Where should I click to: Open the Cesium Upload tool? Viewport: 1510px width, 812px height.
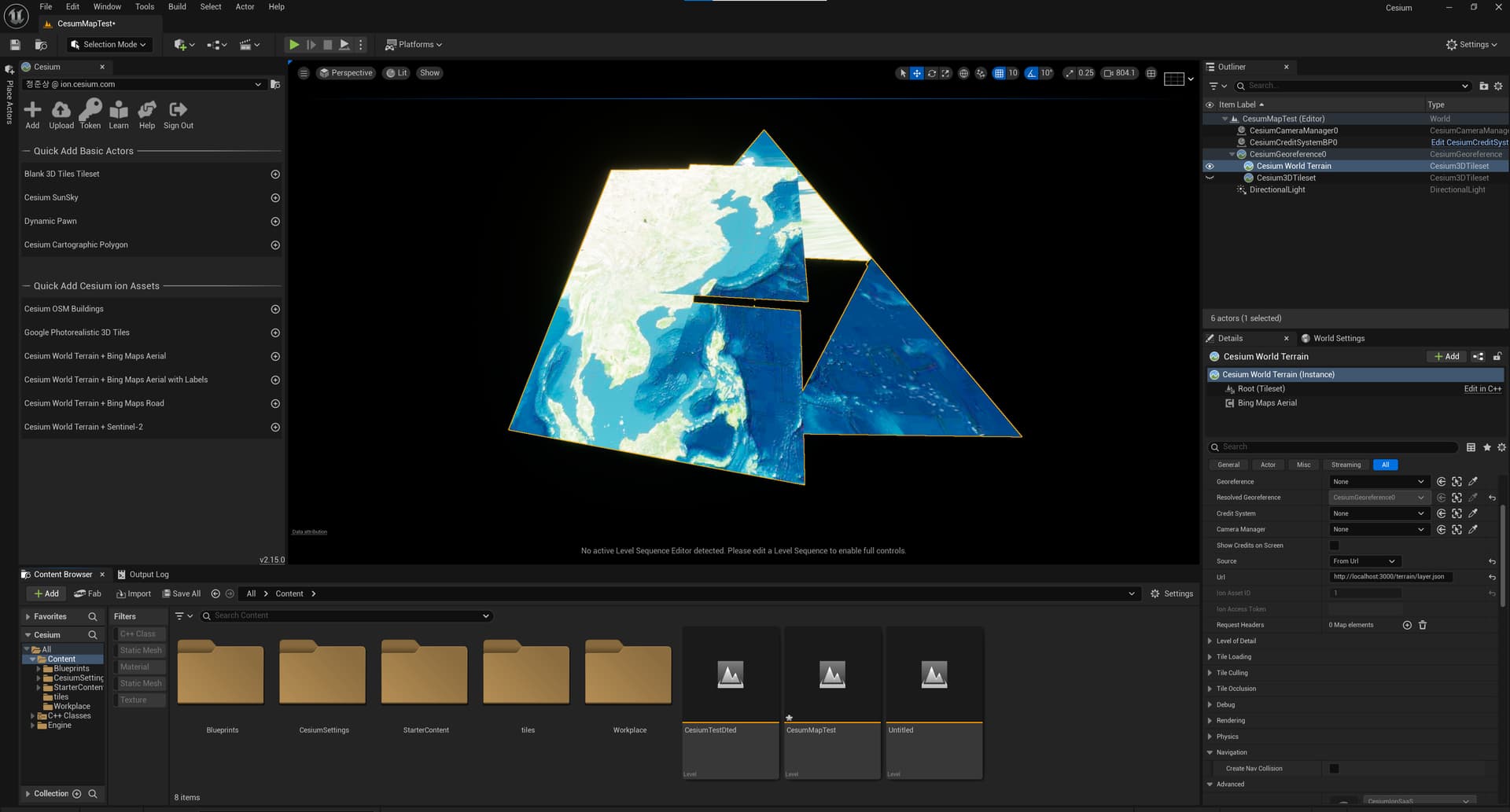coord(61,115)
